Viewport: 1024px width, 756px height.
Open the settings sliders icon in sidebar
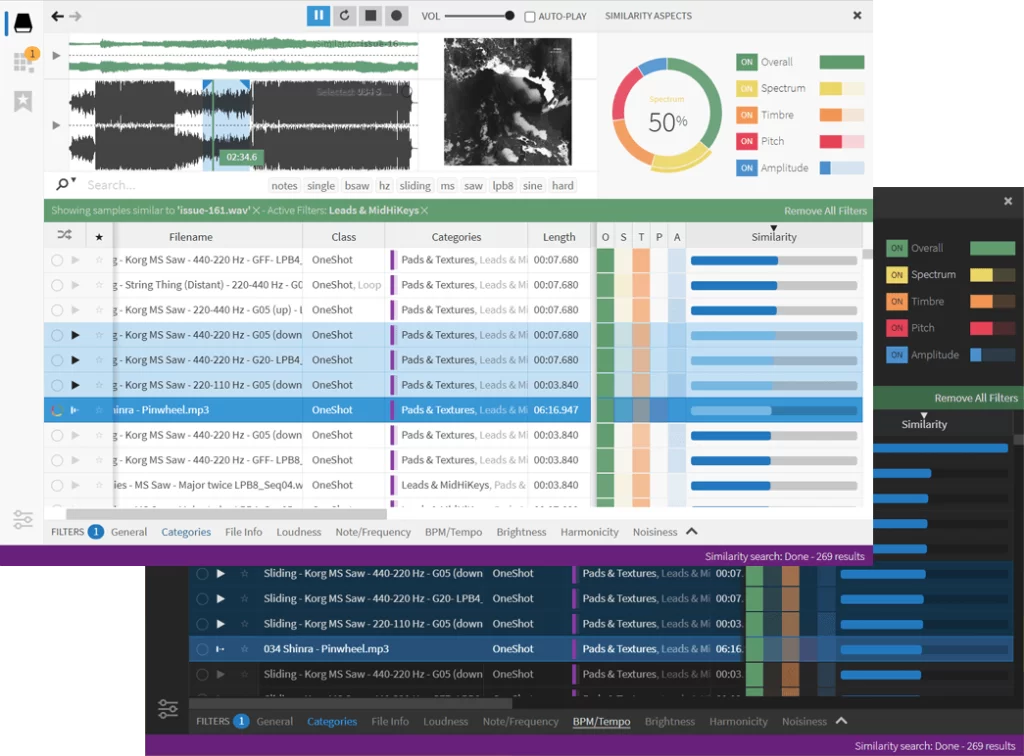click(x=23, y=519)
